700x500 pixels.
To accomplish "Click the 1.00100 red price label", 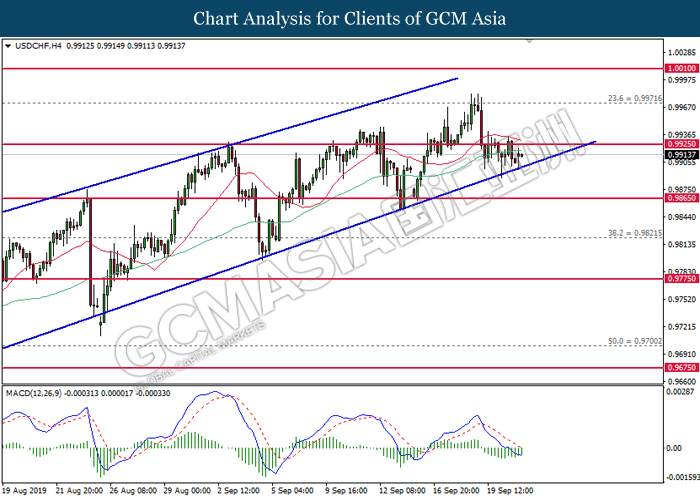I will pyautogui.click(x=682, y=68).
